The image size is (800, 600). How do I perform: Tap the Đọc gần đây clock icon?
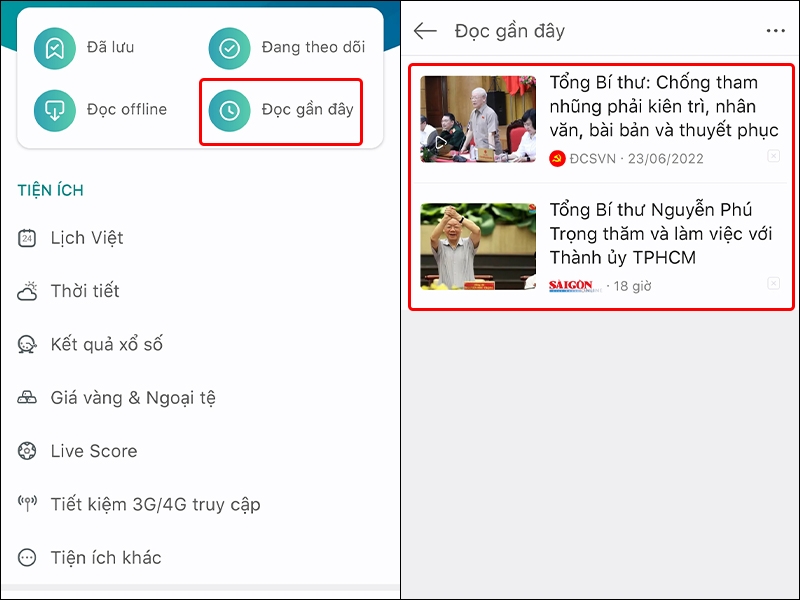point(229,110)
